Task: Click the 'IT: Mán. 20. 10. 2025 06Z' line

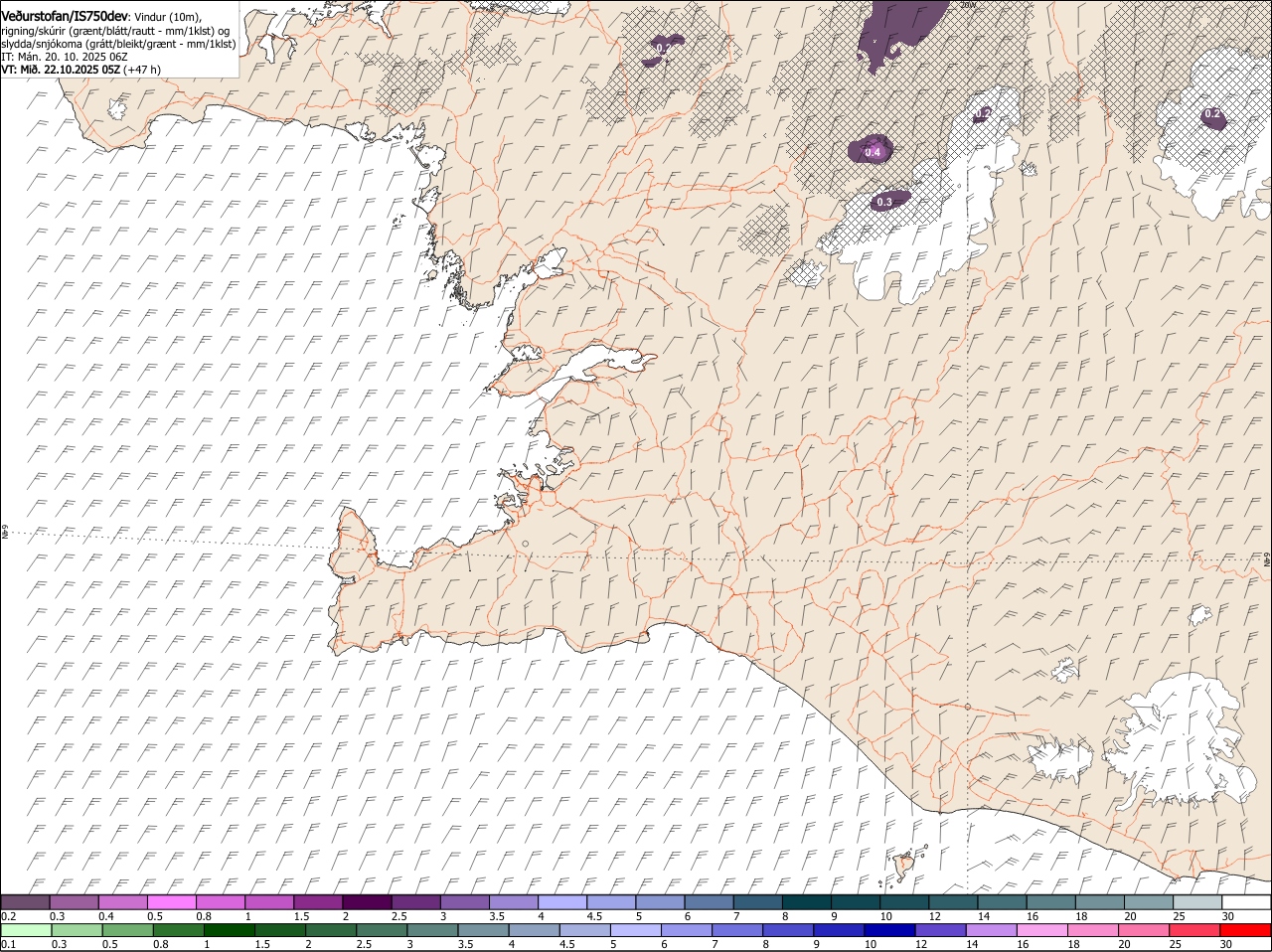Action: 64,57
